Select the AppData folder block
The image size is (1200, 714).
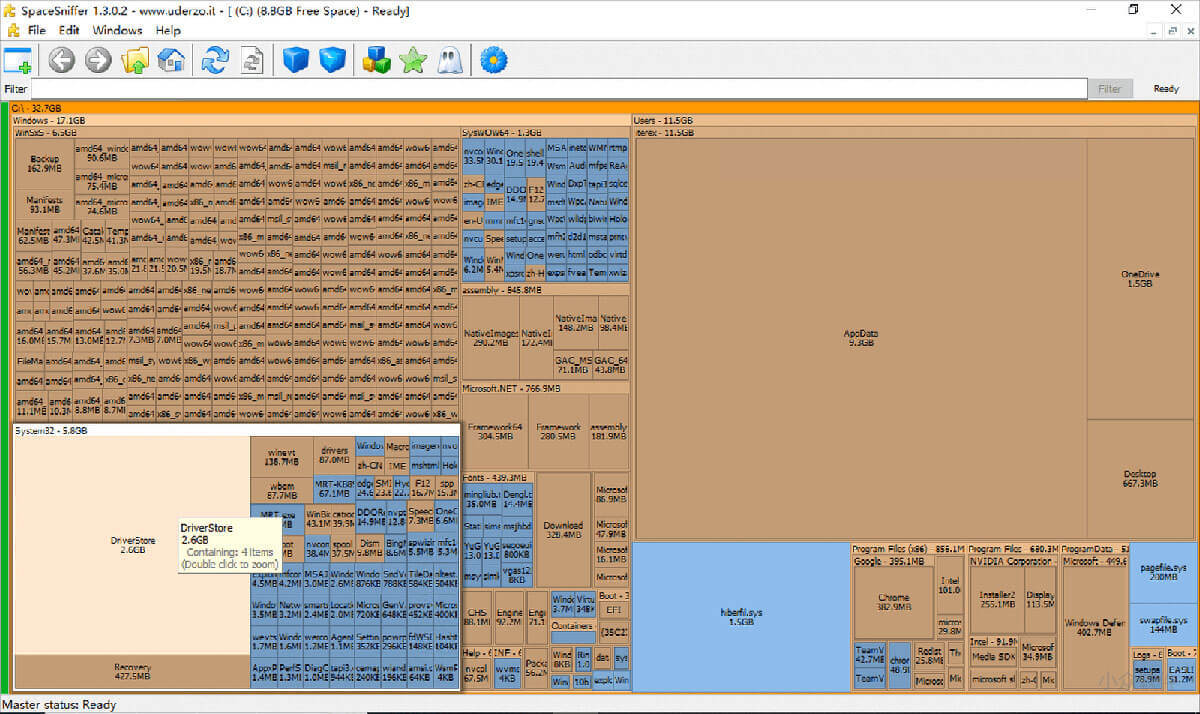[860, 337]
